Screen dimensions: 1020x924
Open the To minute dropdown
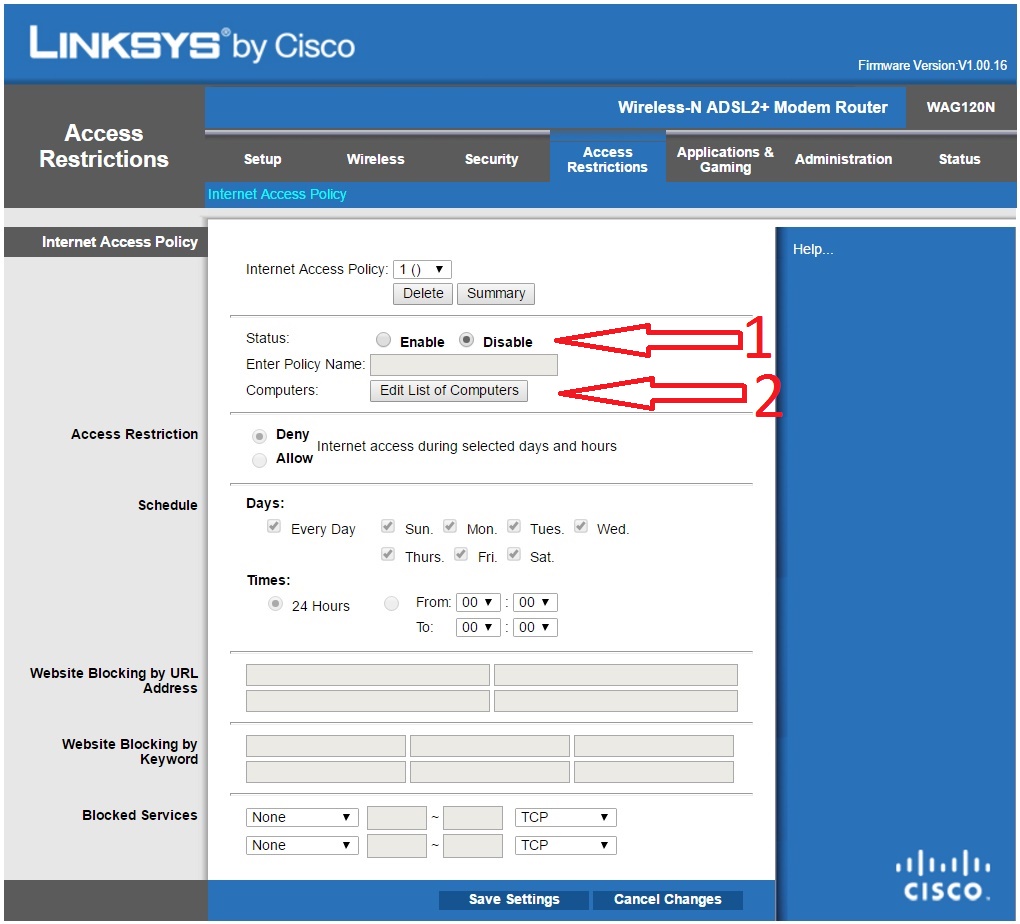(x=535, y=627)
